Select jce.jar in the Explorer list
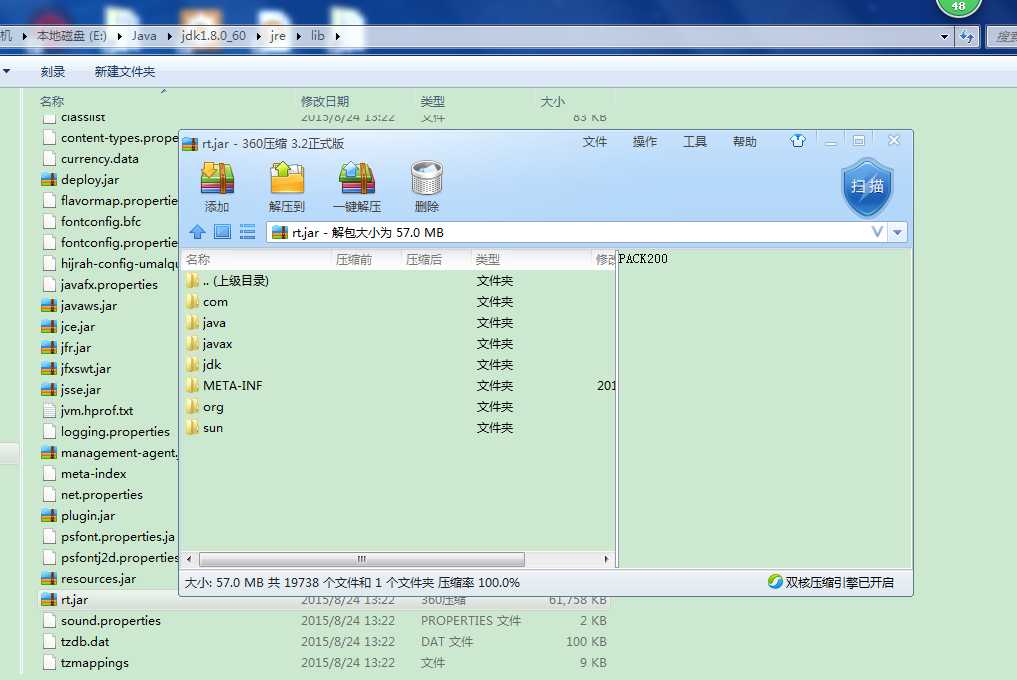1017x680 pixels. pos(78,326)
